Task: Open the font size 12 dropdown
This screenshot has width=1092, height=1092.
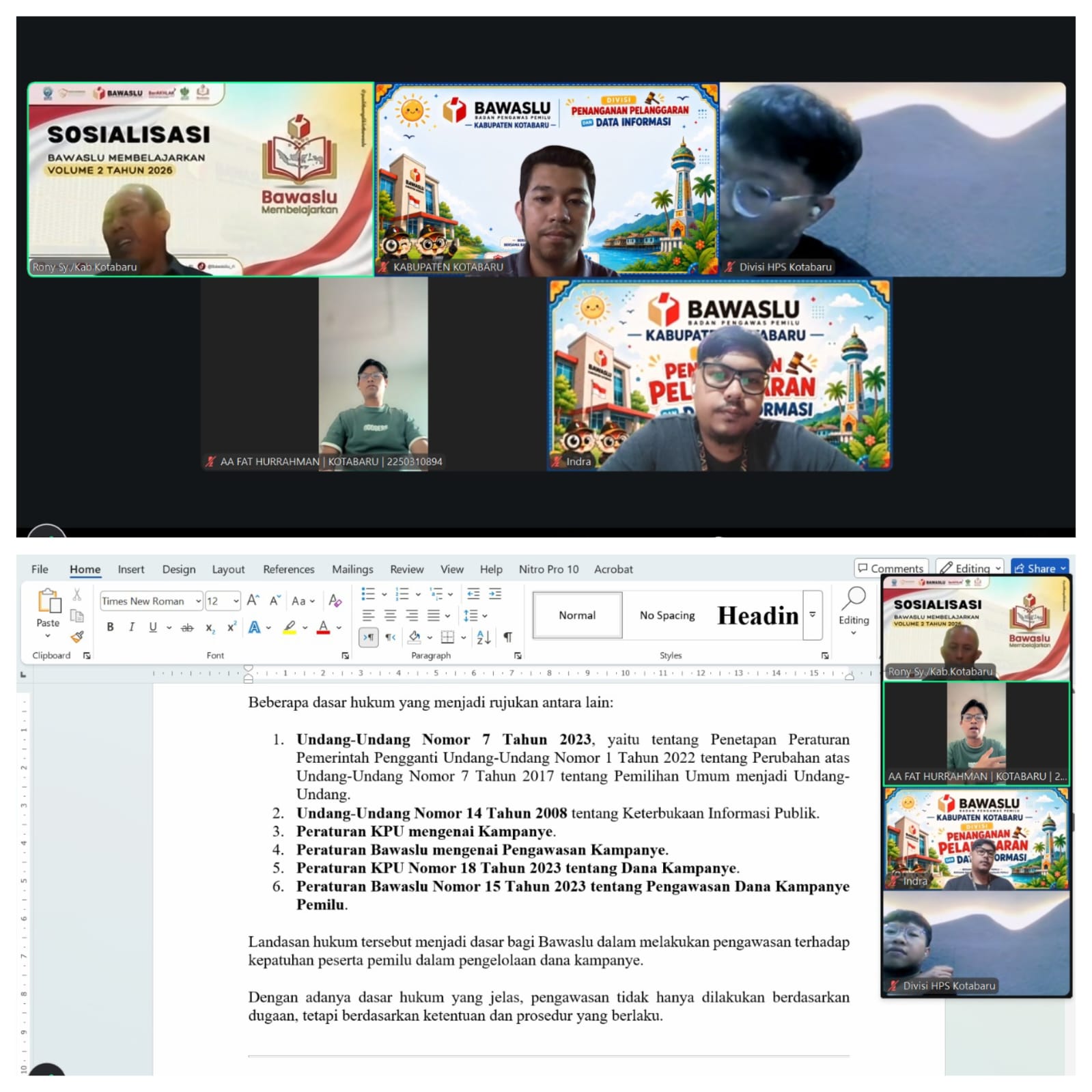Action: coord(236,601)
